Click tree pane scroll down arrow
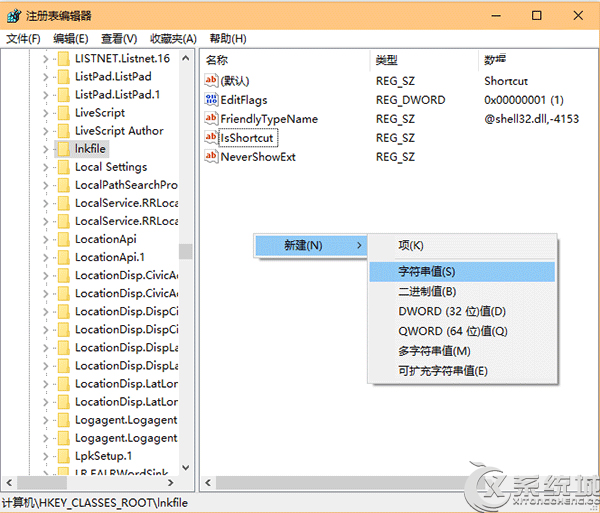Viewport: 600px width, 513px height. coord(186,467)
